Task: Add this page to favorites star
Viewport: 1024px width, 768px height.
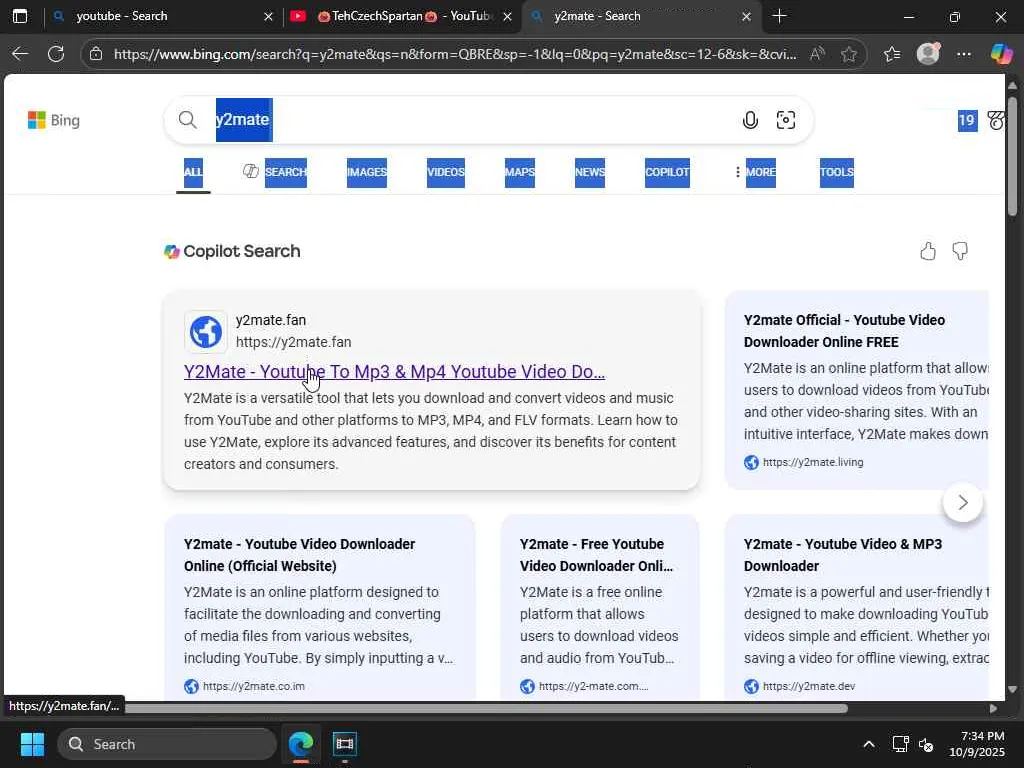Action: [849, 54]
